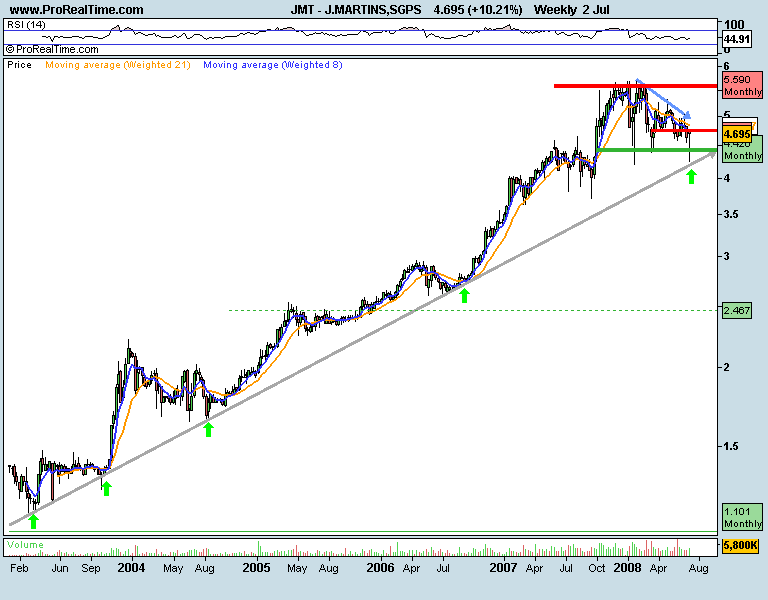Click the yellow 4.695 current price tag
Image resolution: width=768 pixels, height=600 pixels.
click(x=737, y=134)
